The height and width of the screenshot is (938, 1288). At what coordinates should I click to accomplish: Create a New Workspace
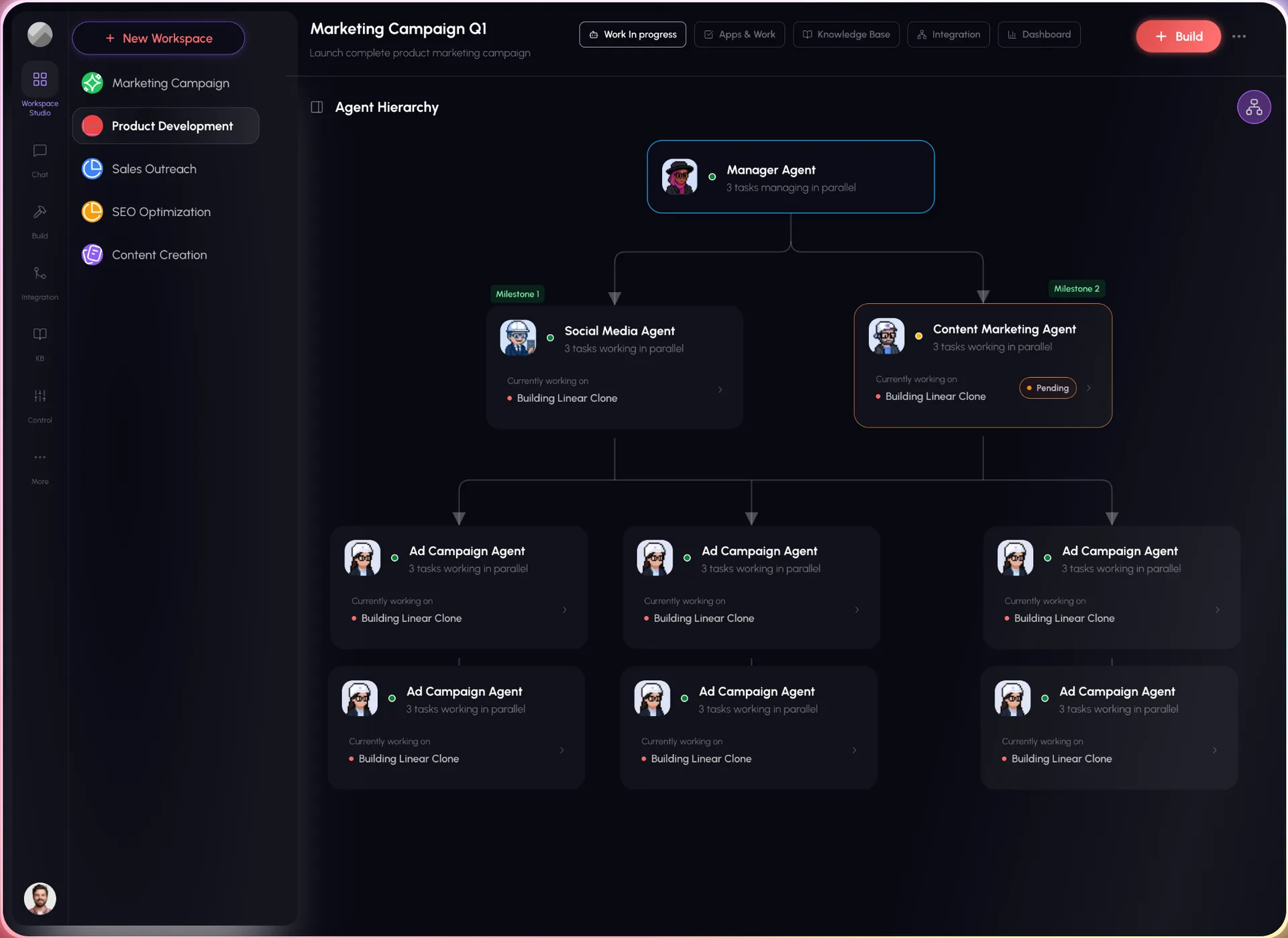[x=158, y=38]
